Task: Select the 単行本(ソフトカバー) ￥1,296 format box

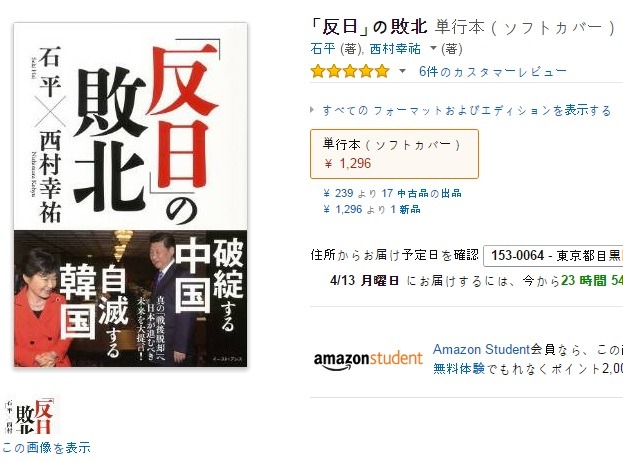Action: 394,154
